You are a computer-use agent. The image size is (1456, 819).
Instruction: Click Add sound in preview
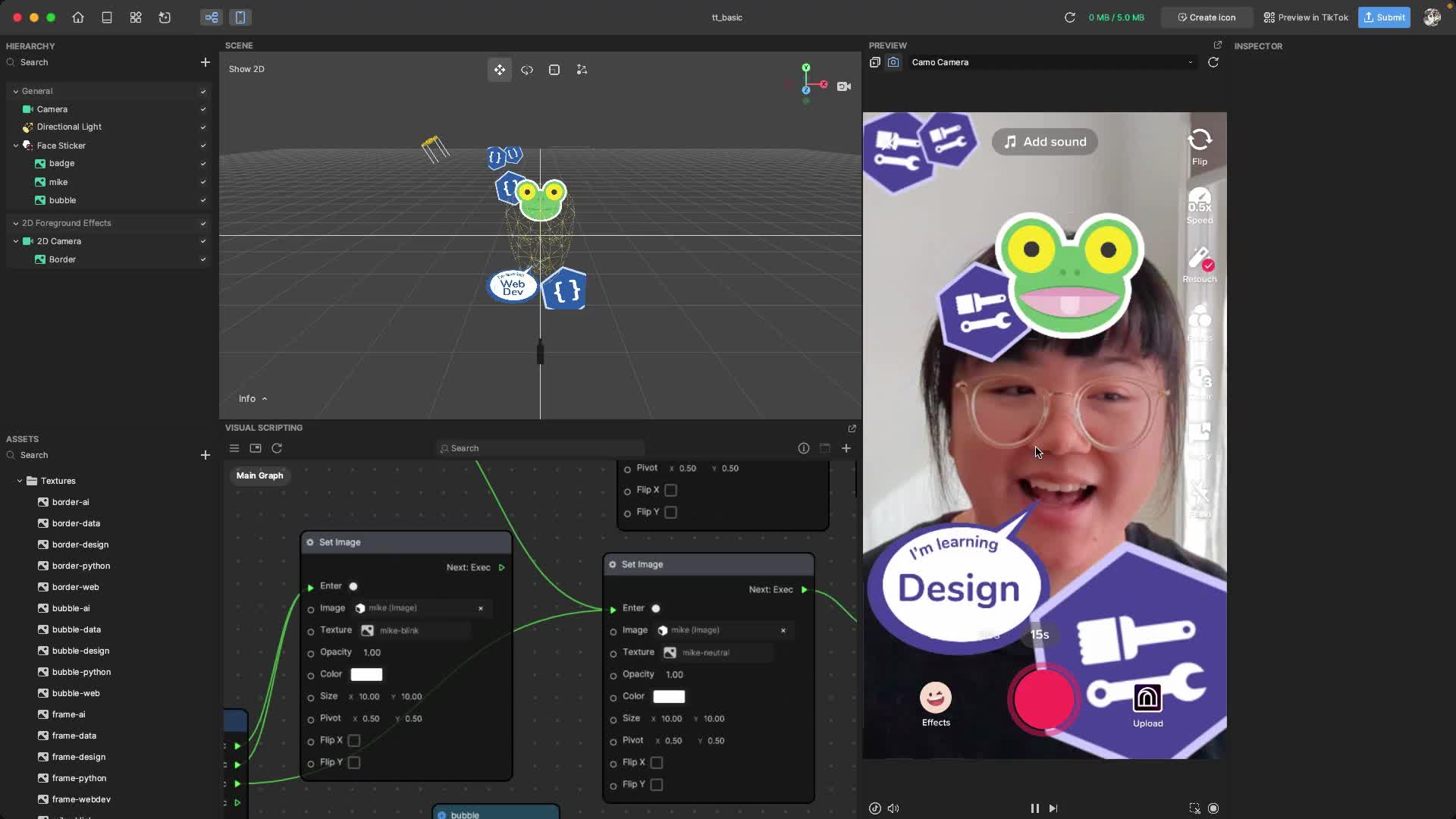click(x=1045, y=142)
